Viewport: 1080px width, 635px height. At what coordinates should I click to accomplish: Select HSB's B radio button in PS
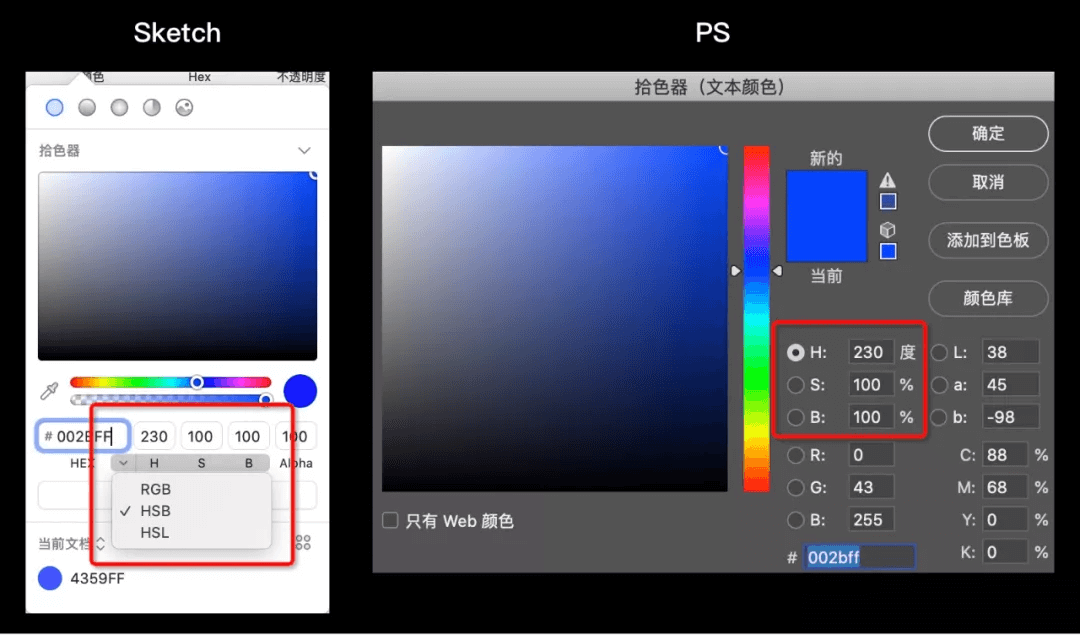coord(796,417)
